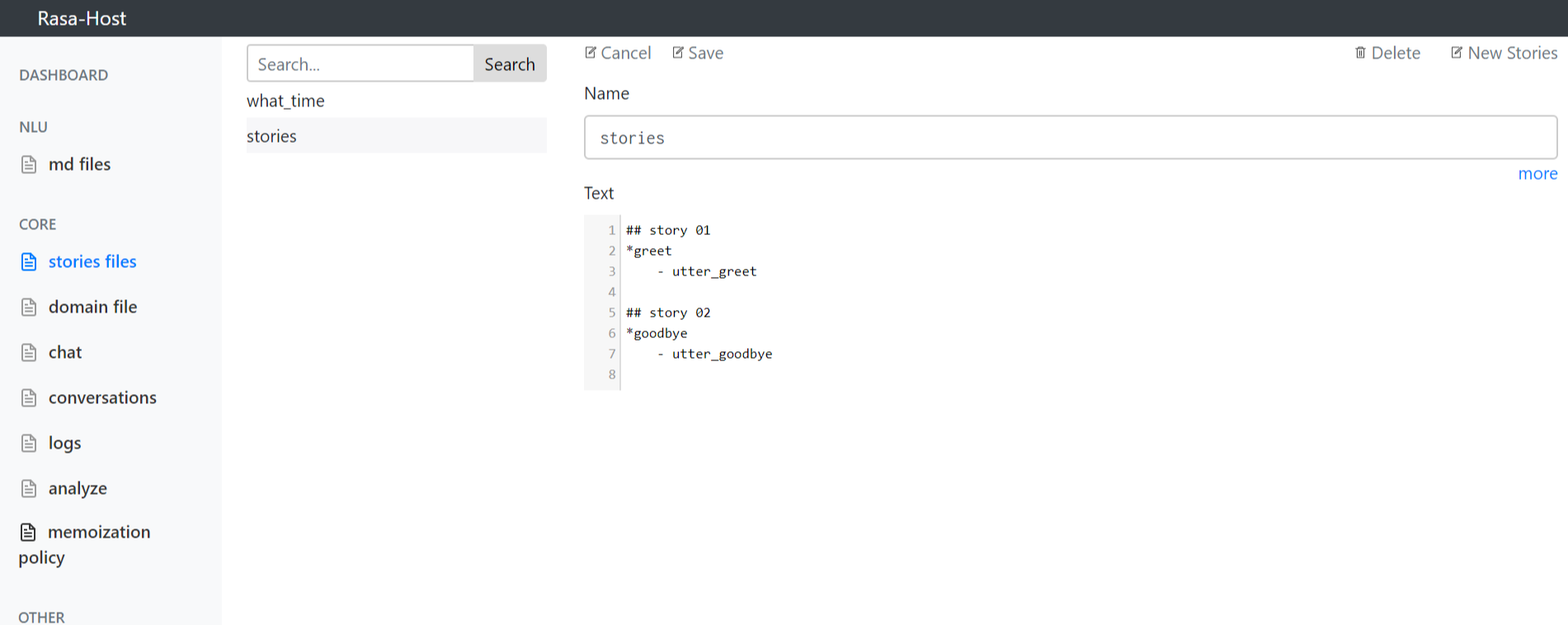
Task: Click the '- utter_goodbye' line in editor
Action: 714,354
